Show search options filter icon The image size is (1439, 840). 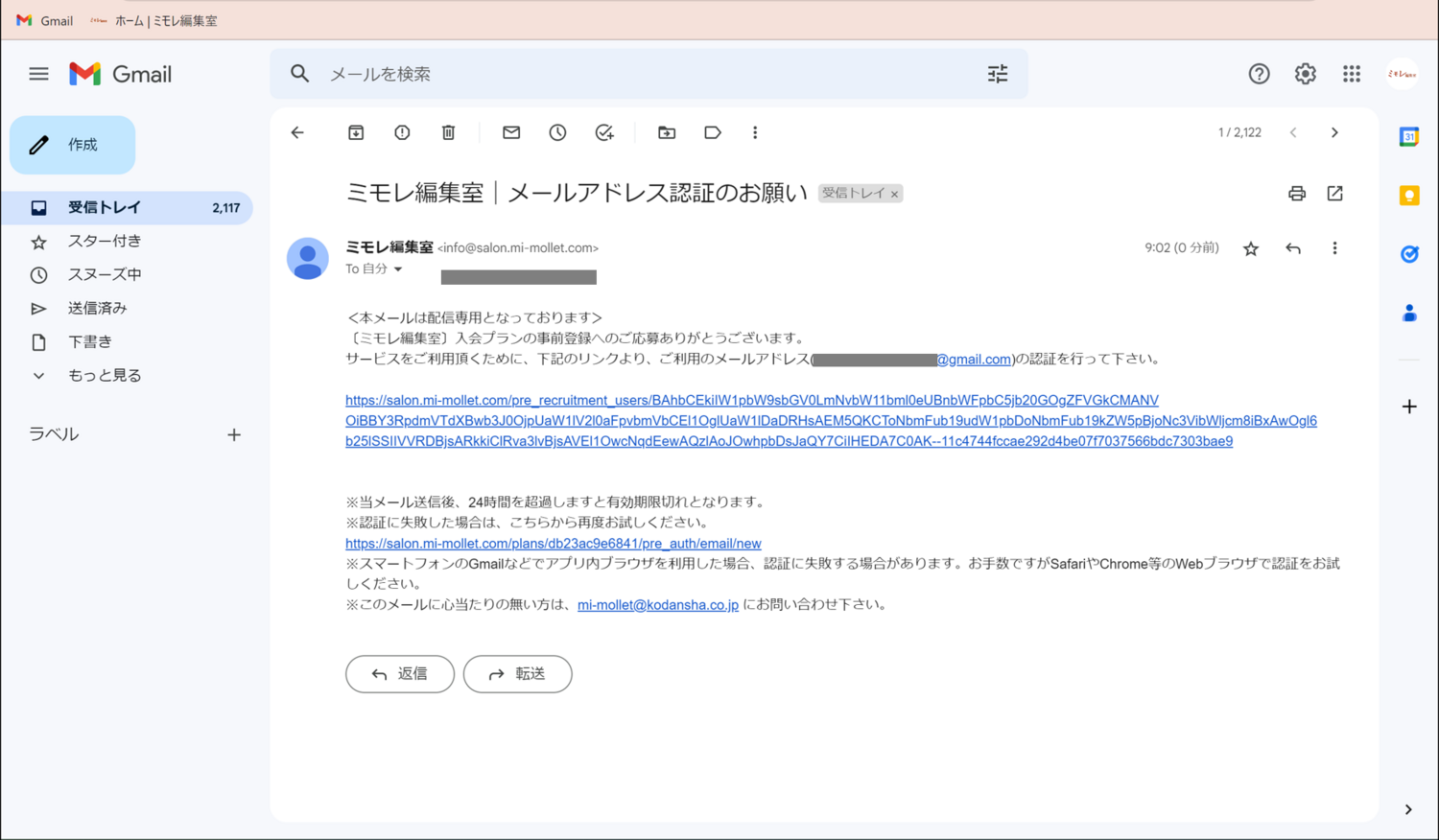(x=998, y=74)
